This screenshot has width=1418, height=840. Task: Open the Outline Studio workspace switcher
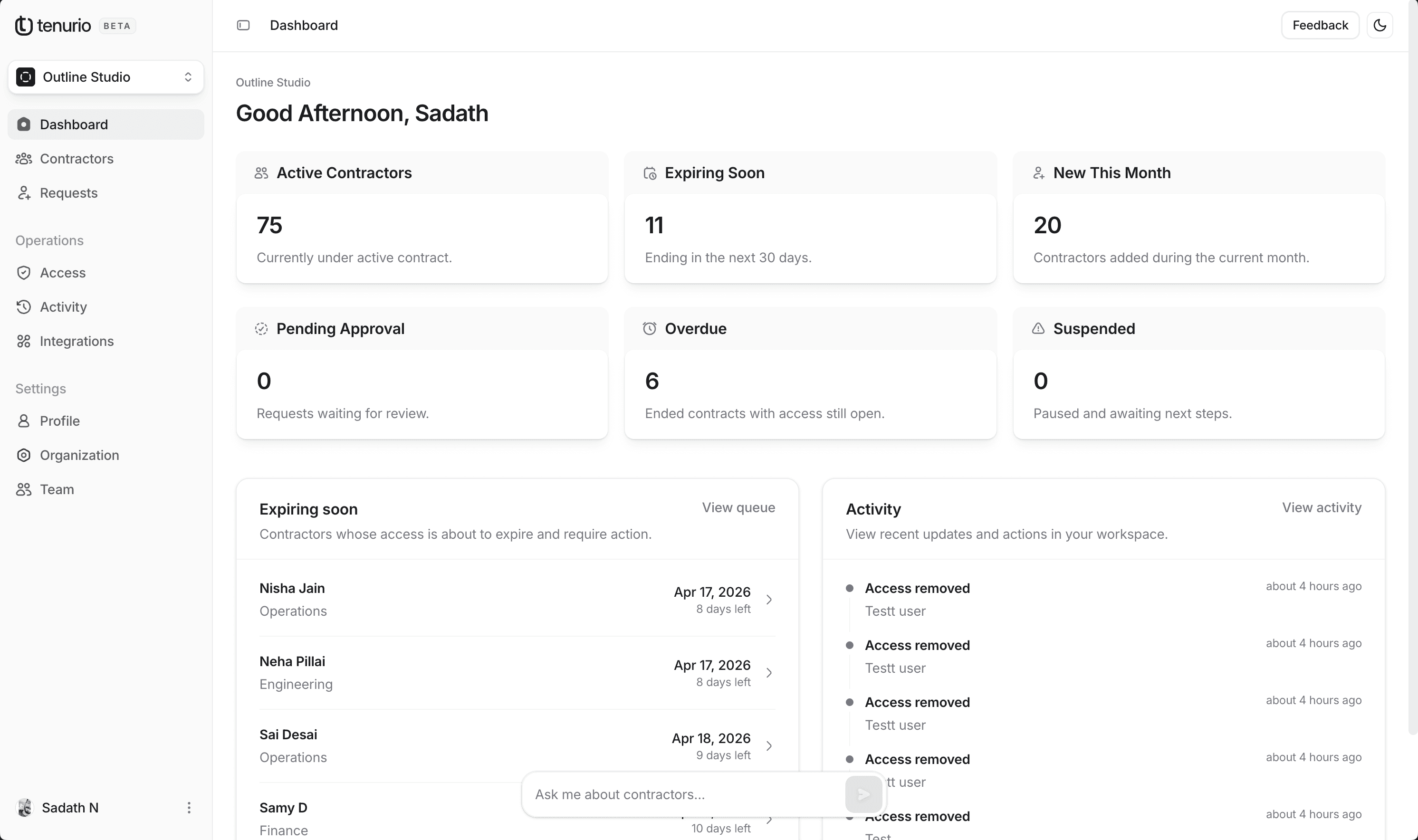point(106,77)
